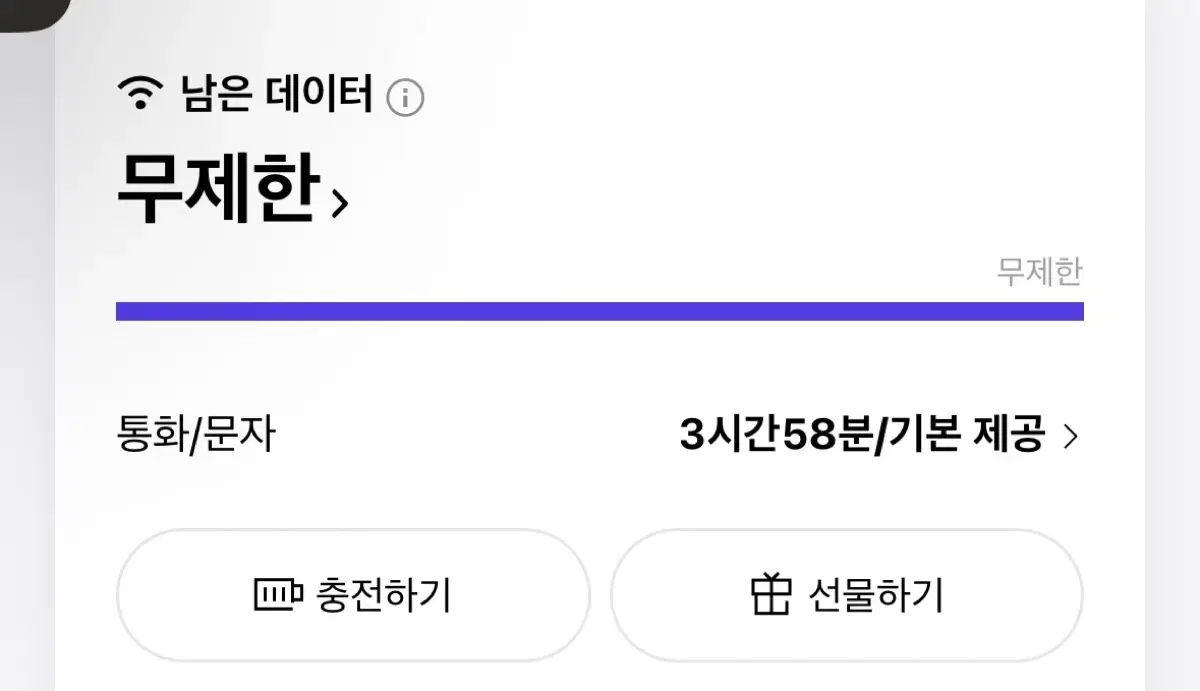This screenshot has height=691, width=1200.
Task: Tap the 선물하기 text label
Action: 876,595
